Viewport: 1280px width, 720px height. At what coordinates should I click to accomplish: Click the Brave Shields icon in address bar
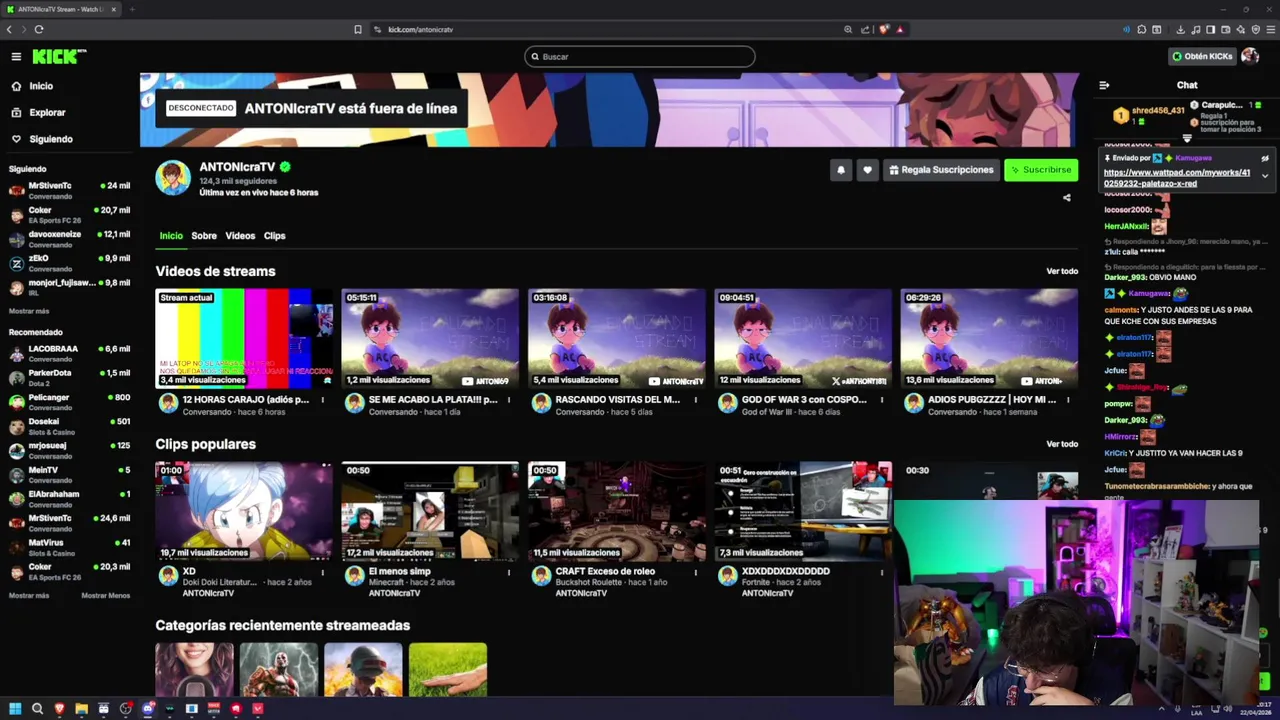coord(884,30)
